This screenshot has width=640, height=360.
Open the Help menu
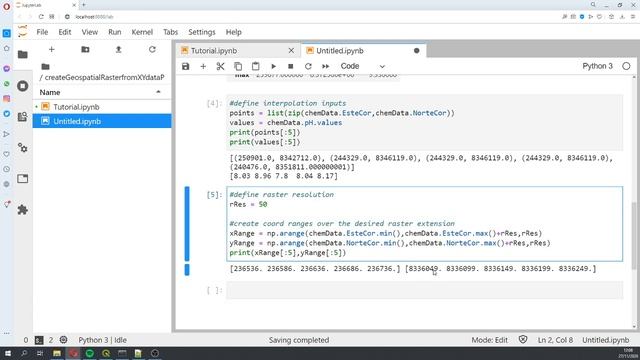click(x=233, y=32)
